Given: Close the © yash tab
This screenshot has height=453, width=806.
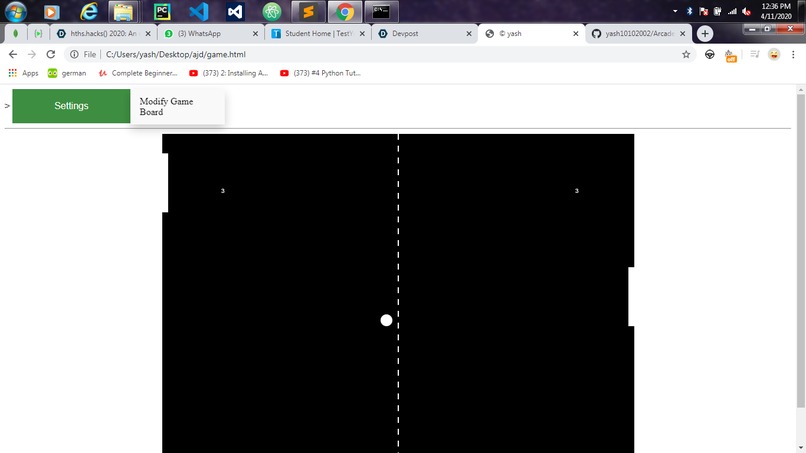Looking at the screenshot, I should (x=576, y=33).
